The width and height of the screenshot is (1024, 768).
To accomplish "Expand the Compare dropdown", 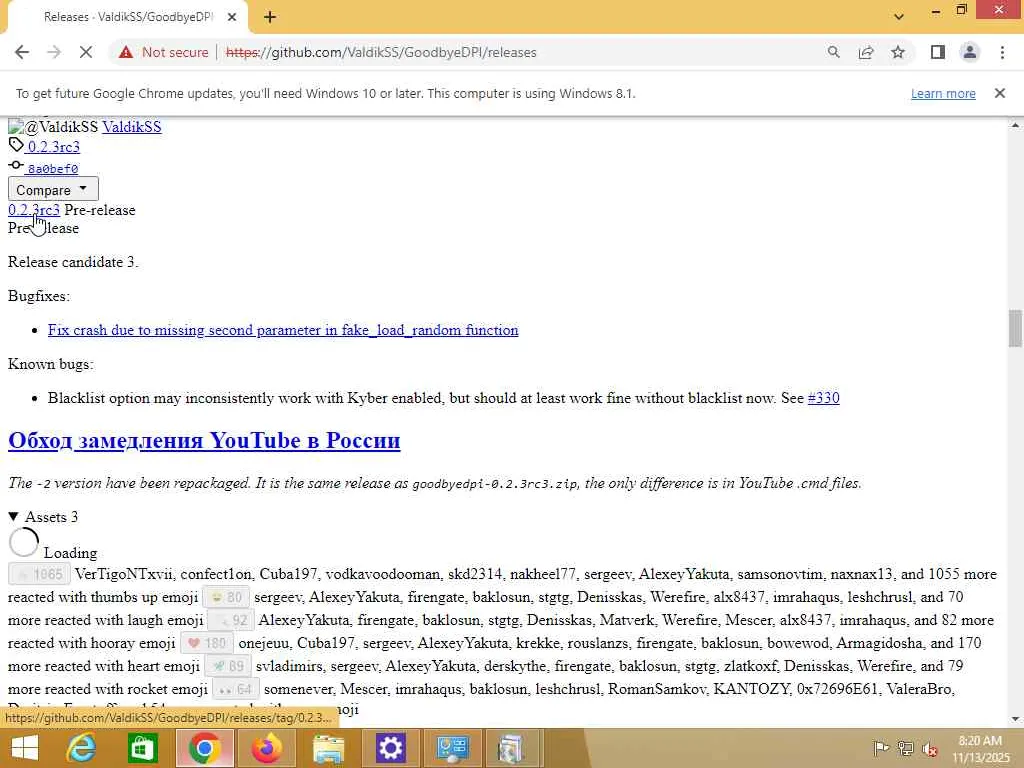I will point(53,189).
